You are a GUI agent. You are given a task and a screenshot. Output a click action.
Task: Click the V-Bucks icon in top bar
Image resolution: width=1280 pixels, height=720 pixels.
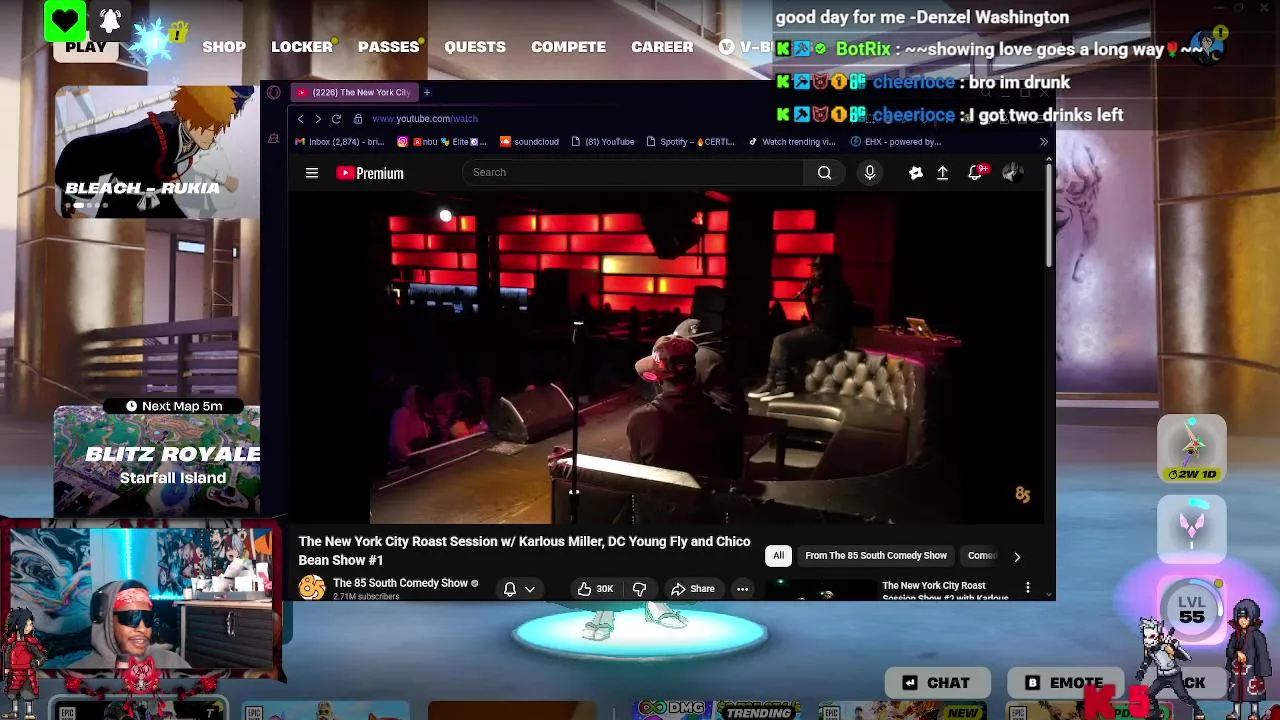click(x=727, y=47)
